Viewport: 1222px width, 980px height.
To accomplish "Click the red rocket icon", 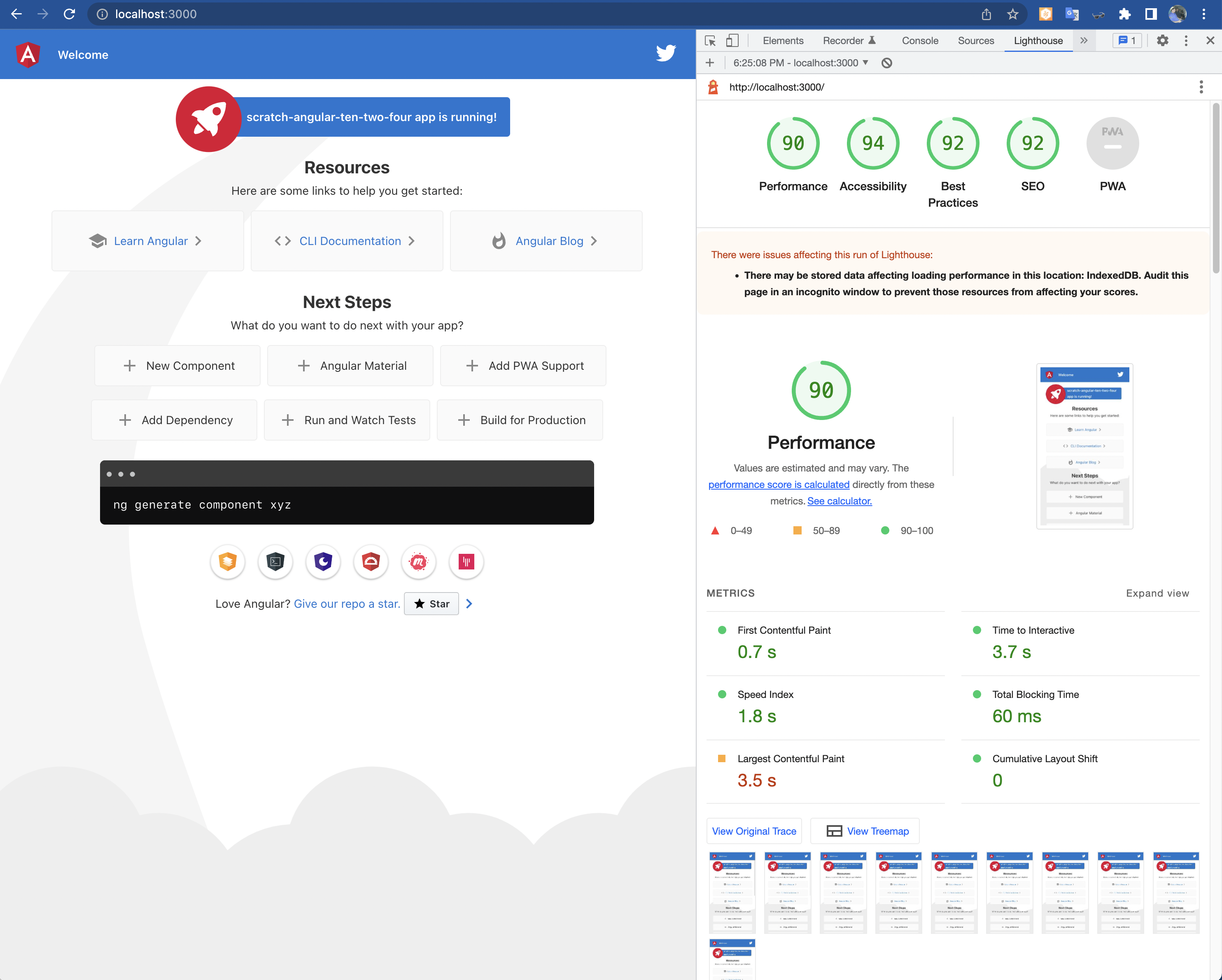I will click(208, 119).
